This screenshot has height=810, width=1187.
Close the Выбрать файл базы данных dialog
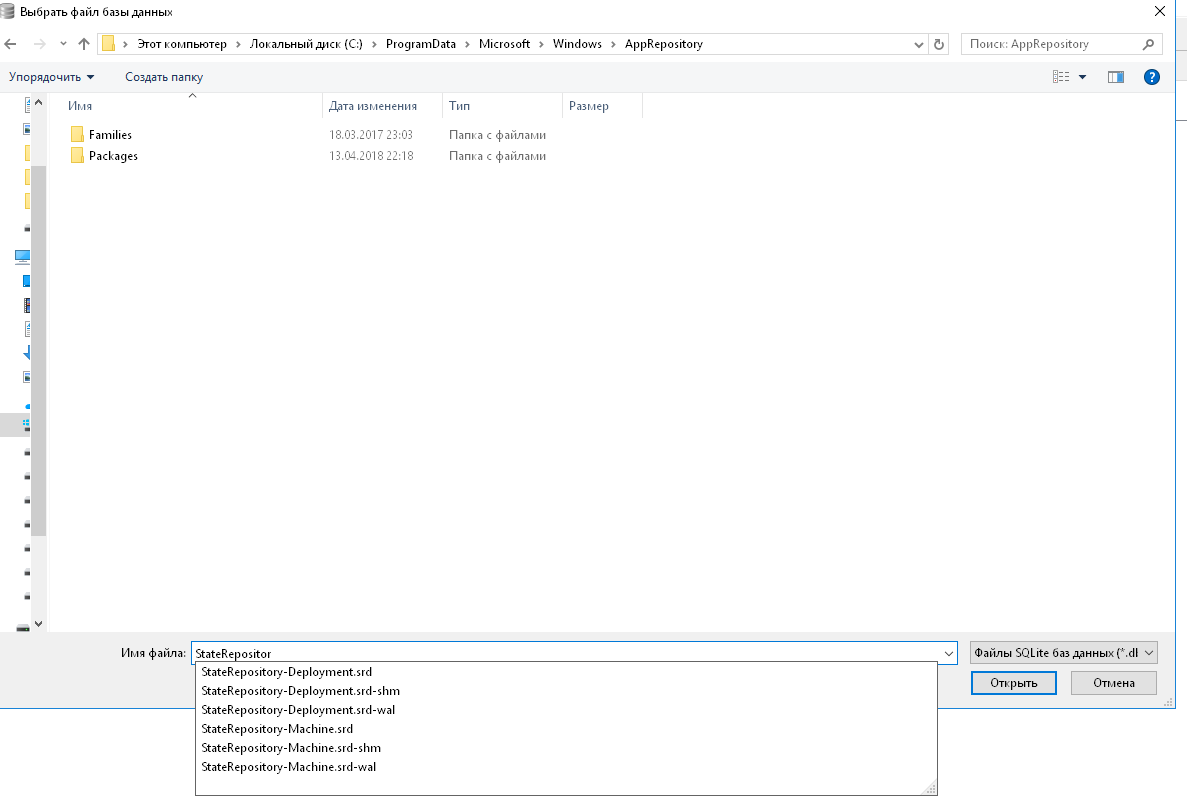coord(1160,11)
